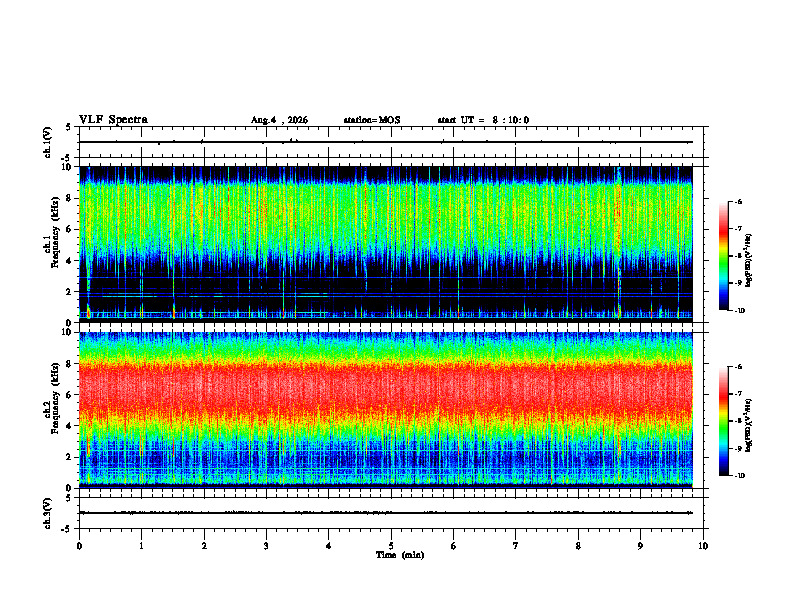Click the "-10" label on ch.2 colorbar
The height and width of the screenshot is (612, 792).
point(739,476)
